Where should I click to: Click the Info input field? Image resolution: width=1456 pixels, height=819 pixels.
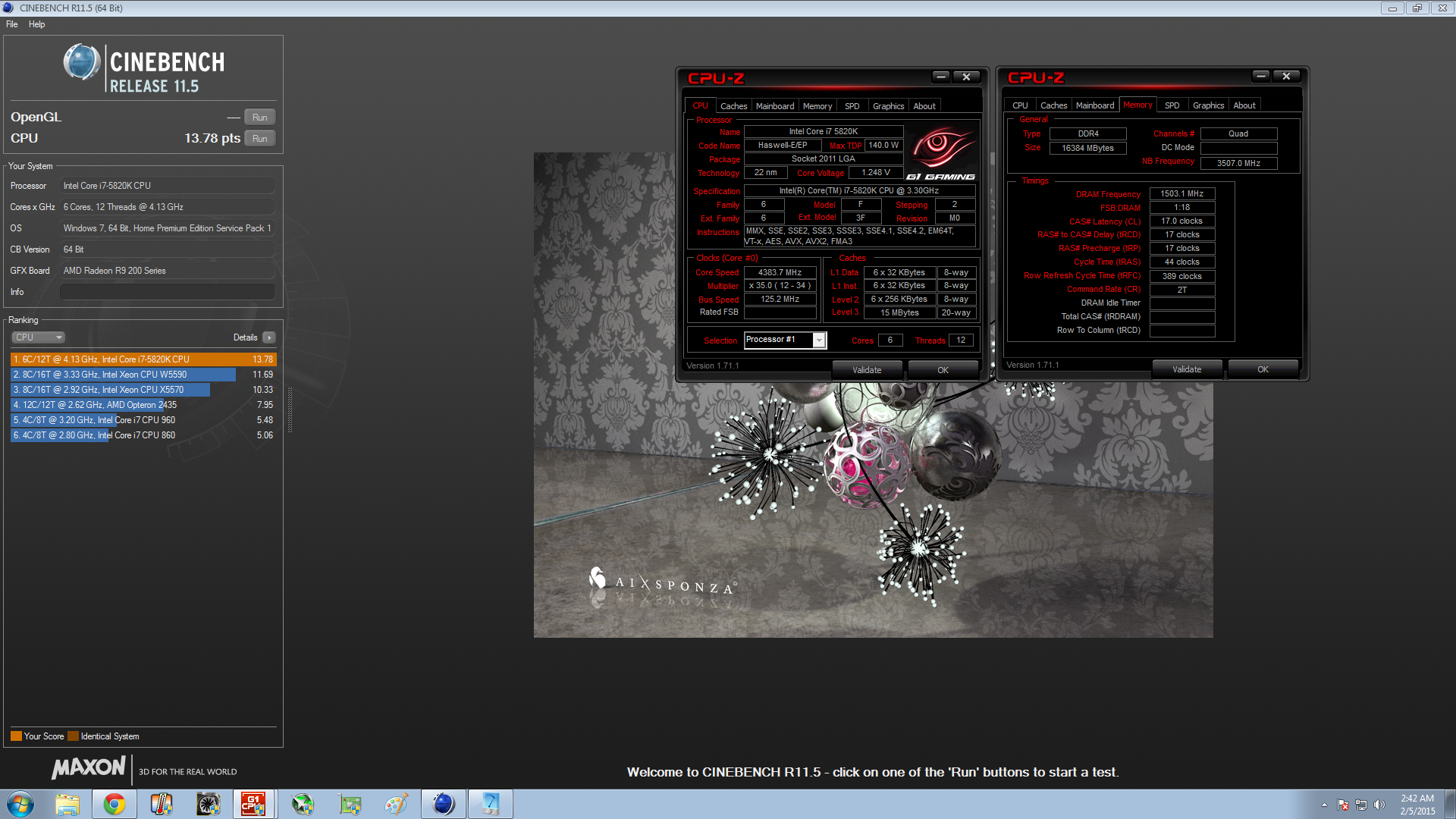[168, 292]
